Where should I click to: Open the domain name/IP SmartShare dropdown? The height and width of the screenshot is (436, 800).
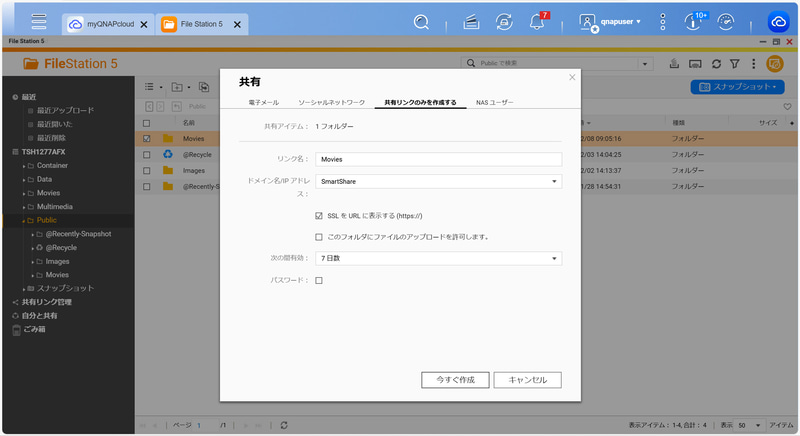pyautogui.click(x=438, y=182)
